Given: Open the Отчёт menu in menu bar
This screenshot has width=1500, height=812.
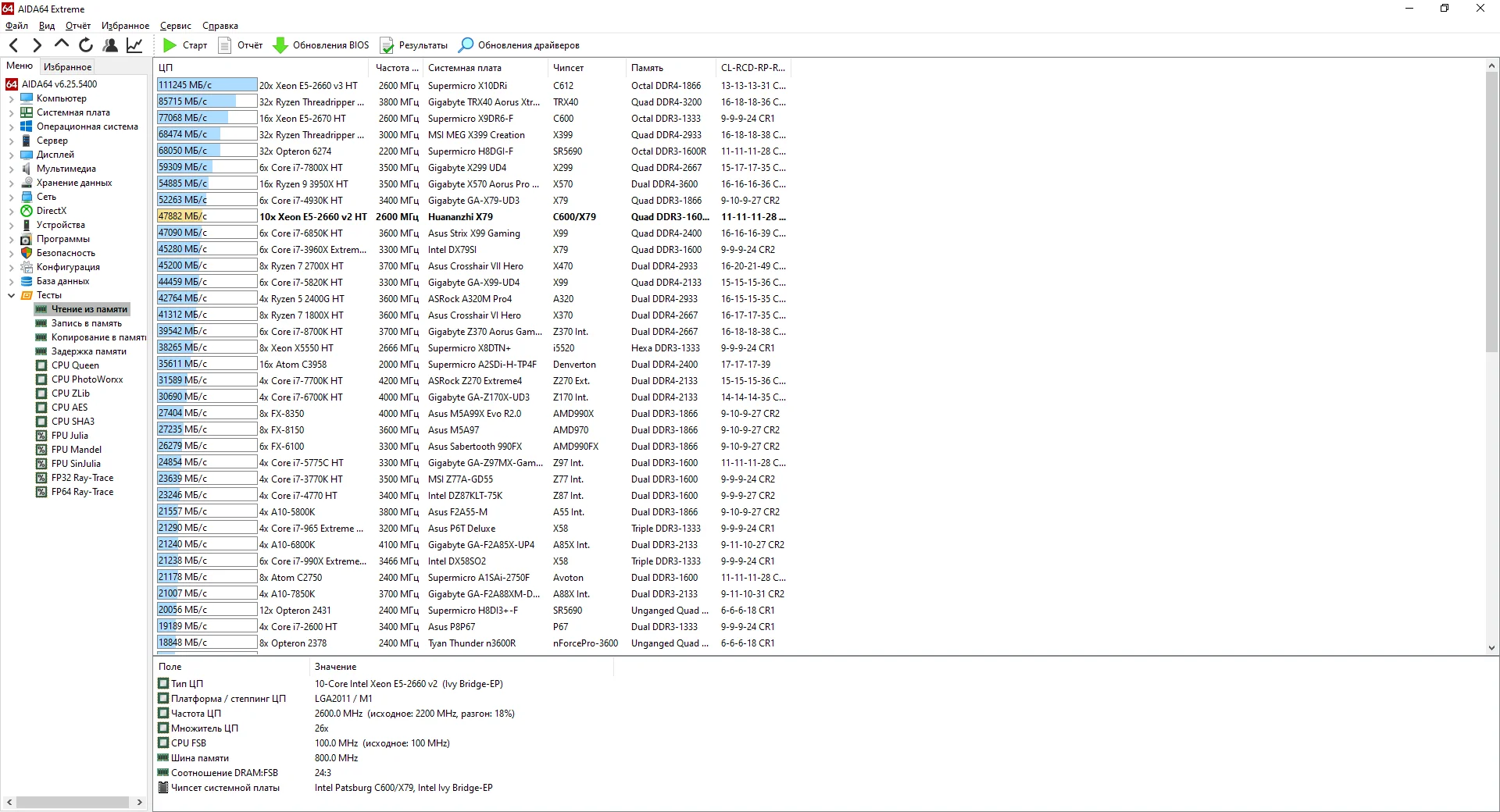Looking at the screenshot, I should [x=78, y=26].
